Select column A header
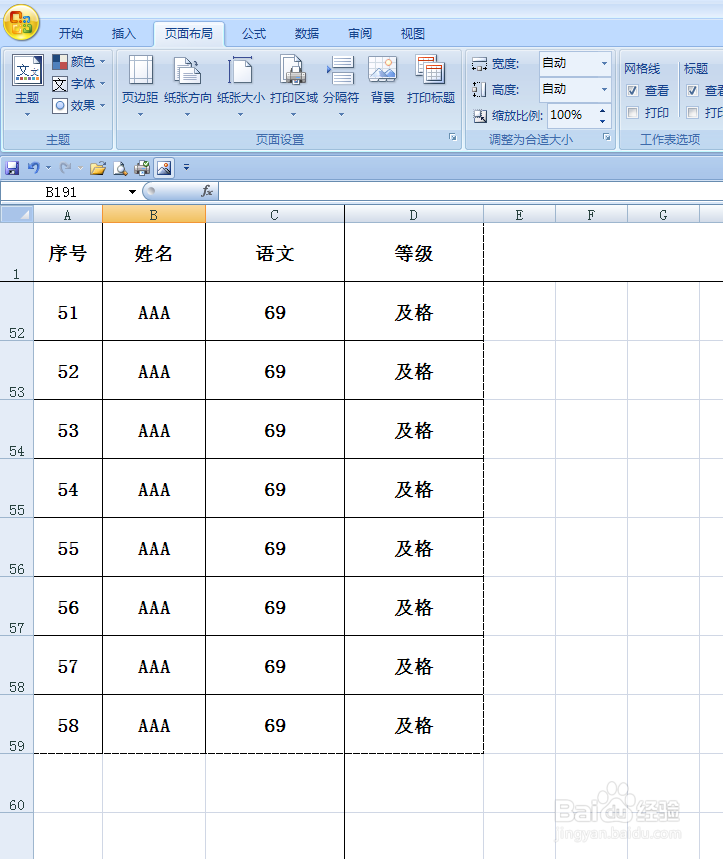Viewport: 723px width, 859px height. [68, 215]
